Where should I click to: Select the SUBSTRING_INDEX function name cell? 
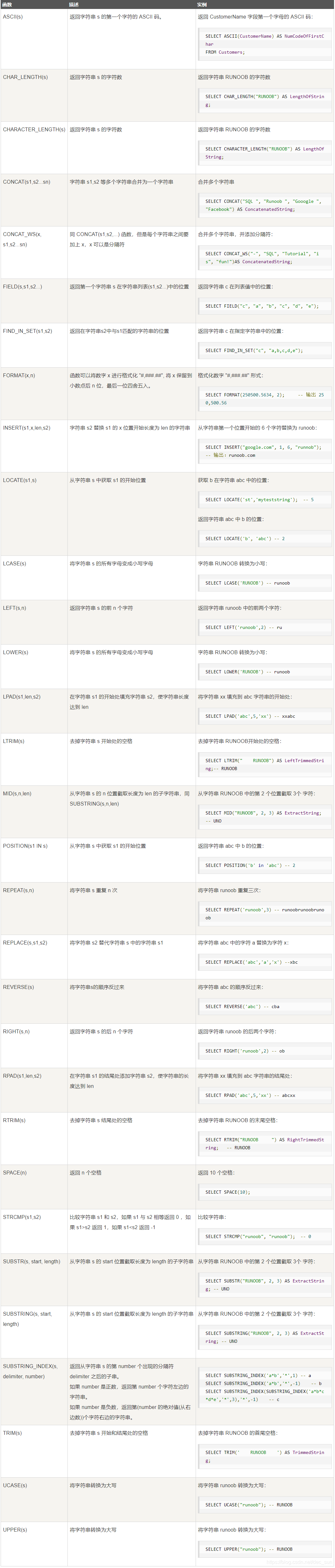[x=30, y=1371]
